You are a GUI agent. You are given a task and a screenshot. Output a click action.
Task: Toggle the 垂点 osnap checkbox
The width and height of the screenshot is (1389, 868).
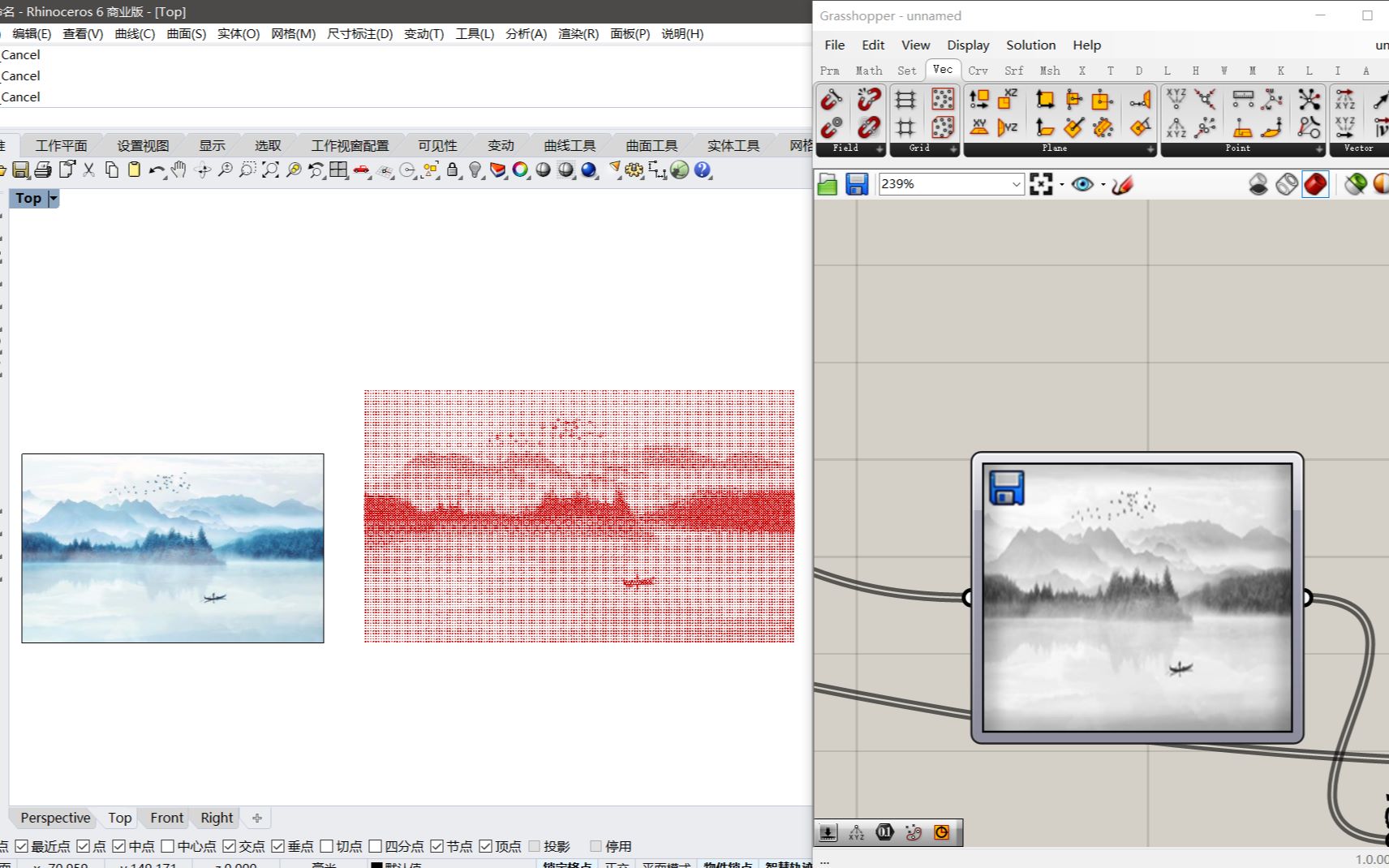pyautogui.click(x=277, y=846)
